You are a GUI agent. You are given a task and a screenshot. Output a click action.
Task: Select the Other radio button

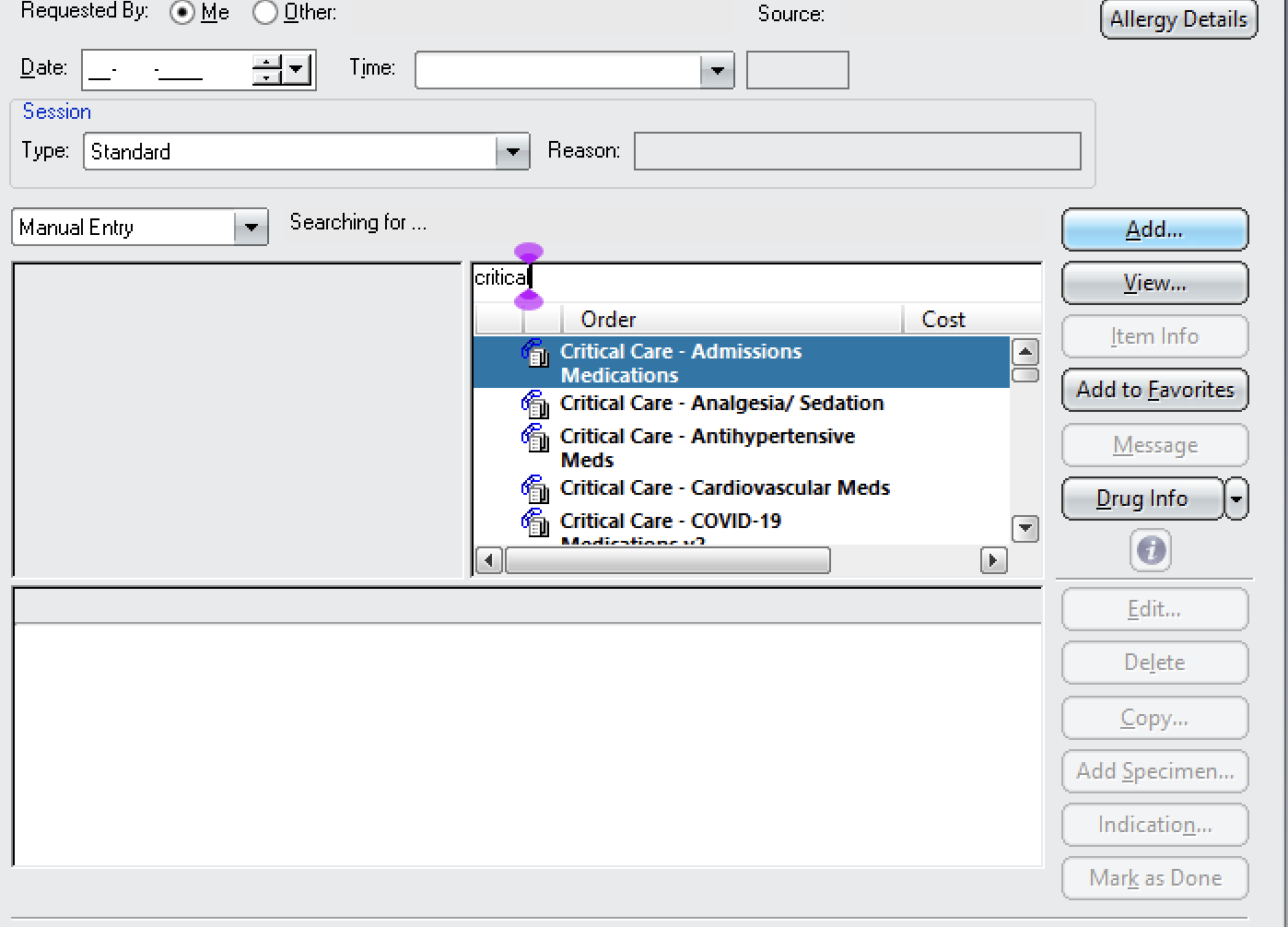pos(265,13)
